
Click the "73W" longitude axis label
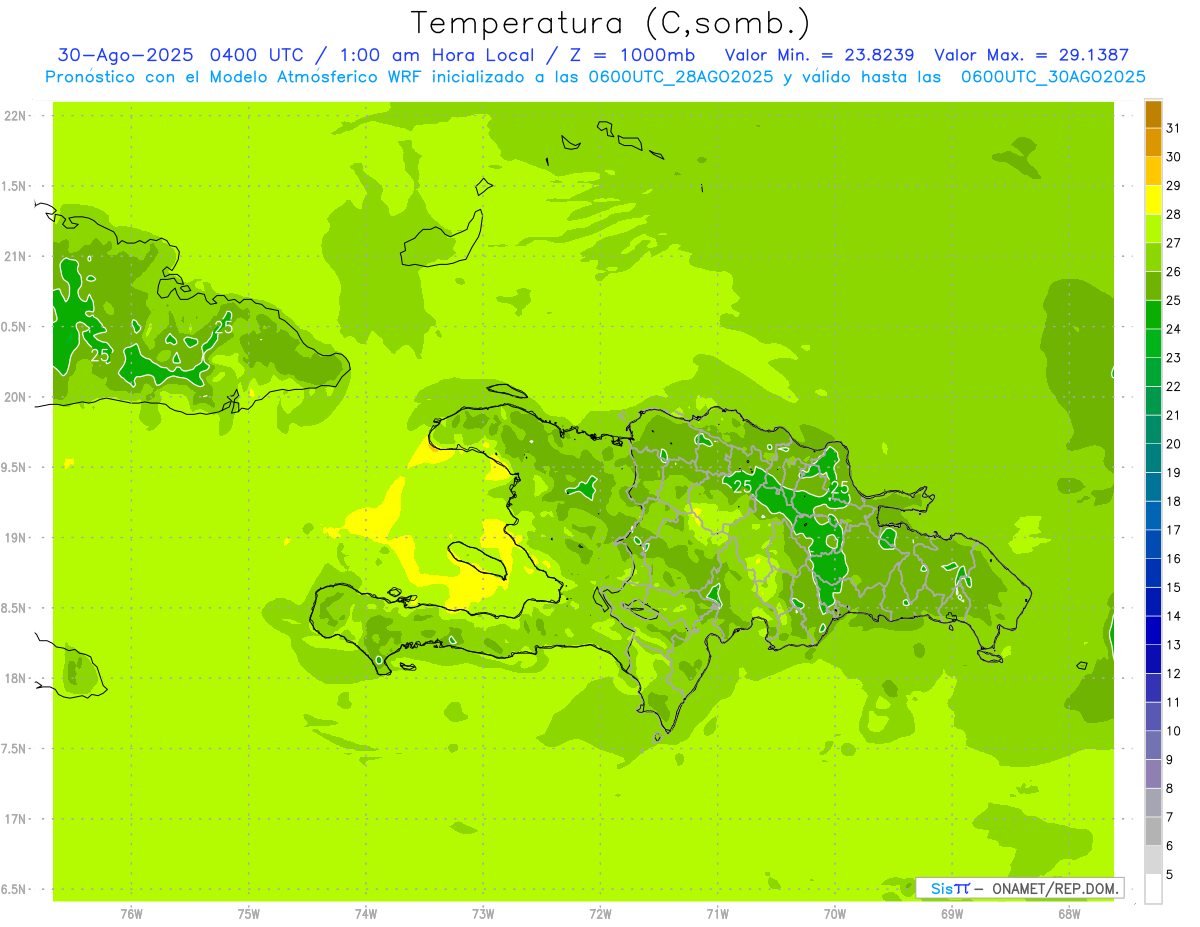pos(483,914)
